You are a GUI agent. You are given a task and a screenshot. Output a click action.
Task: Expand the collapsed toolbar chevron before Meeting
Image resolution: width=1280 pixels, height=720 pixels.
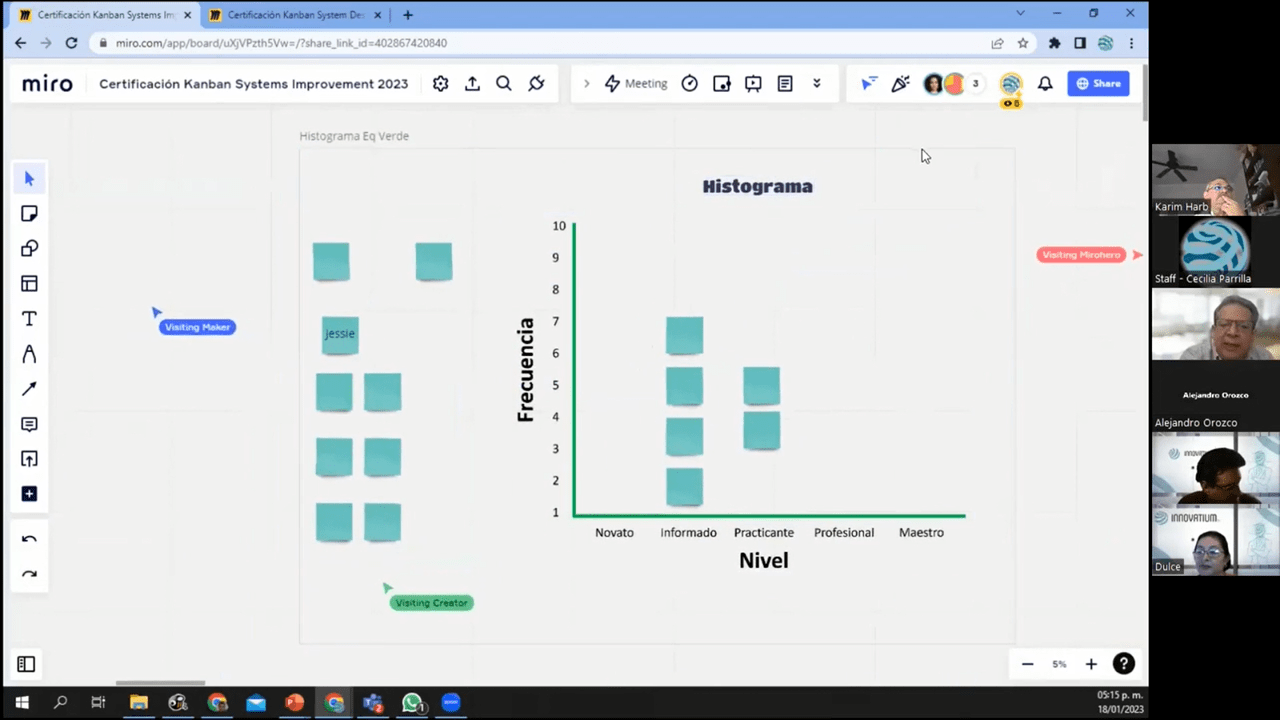587,84
